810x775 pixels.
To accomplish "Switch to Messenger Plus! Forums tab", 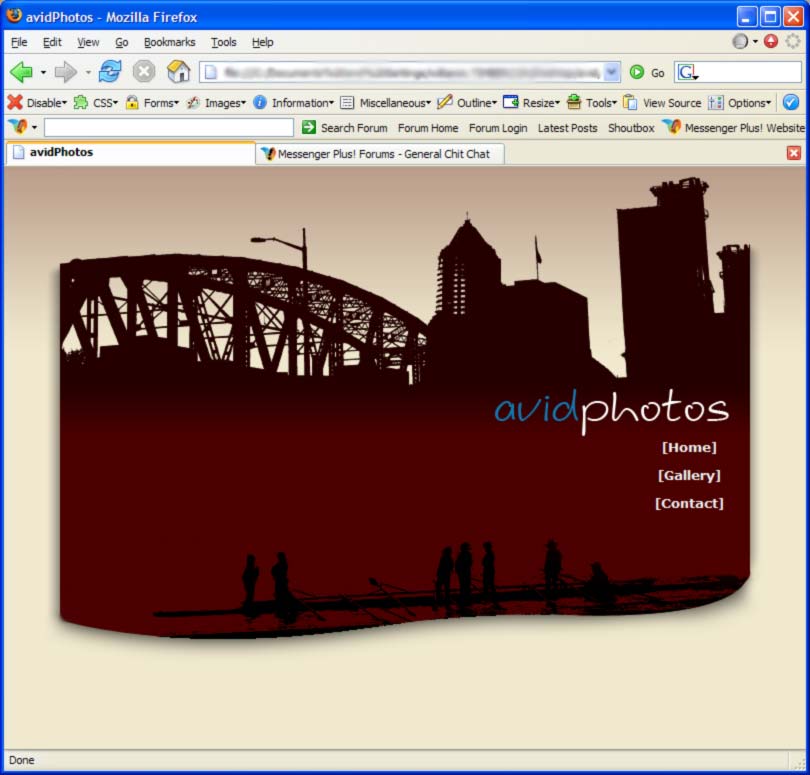I will point(380,154).
